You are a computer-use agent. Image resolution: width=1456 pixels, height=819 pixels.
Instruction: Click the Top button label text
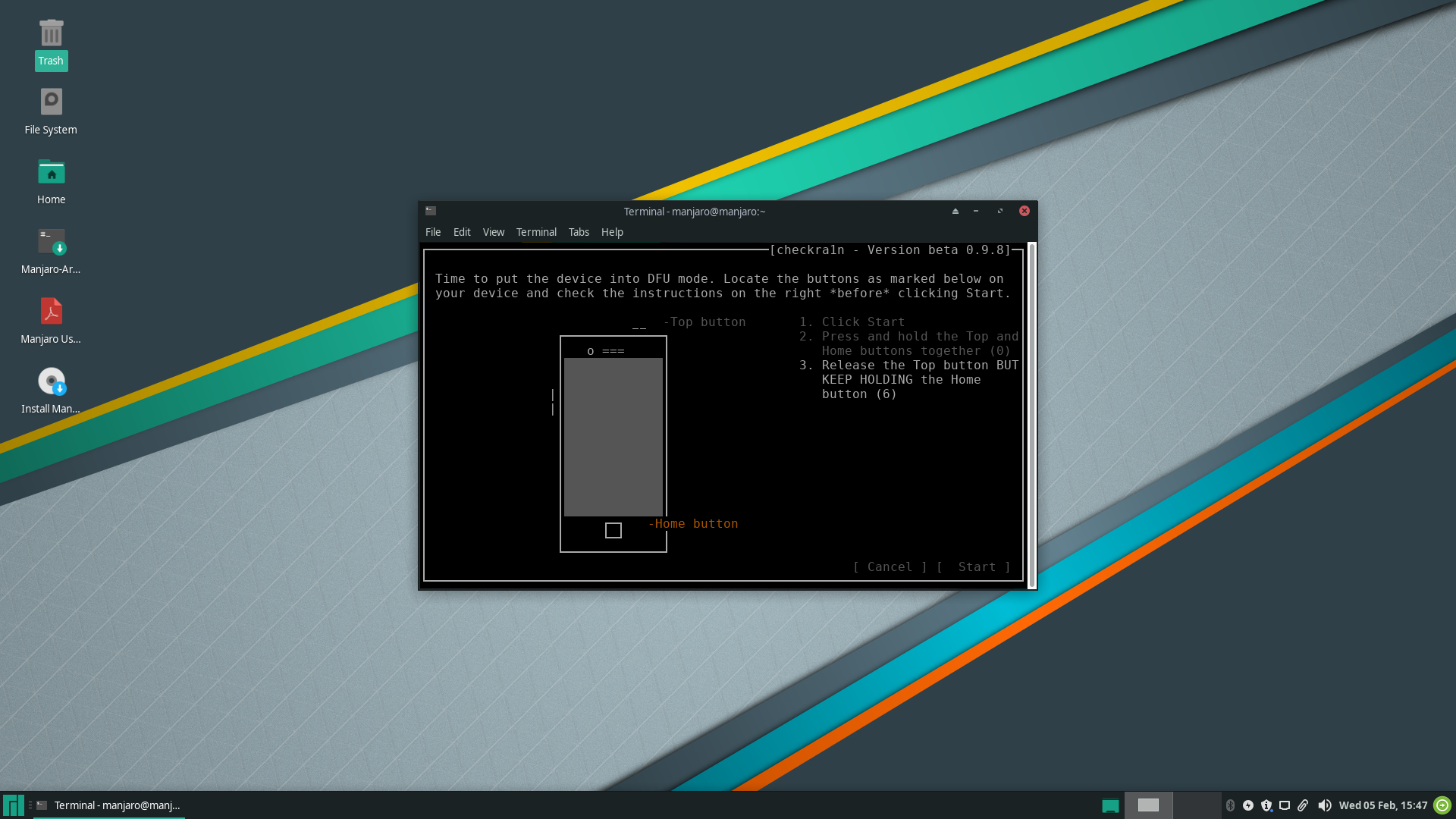point(704,322)
